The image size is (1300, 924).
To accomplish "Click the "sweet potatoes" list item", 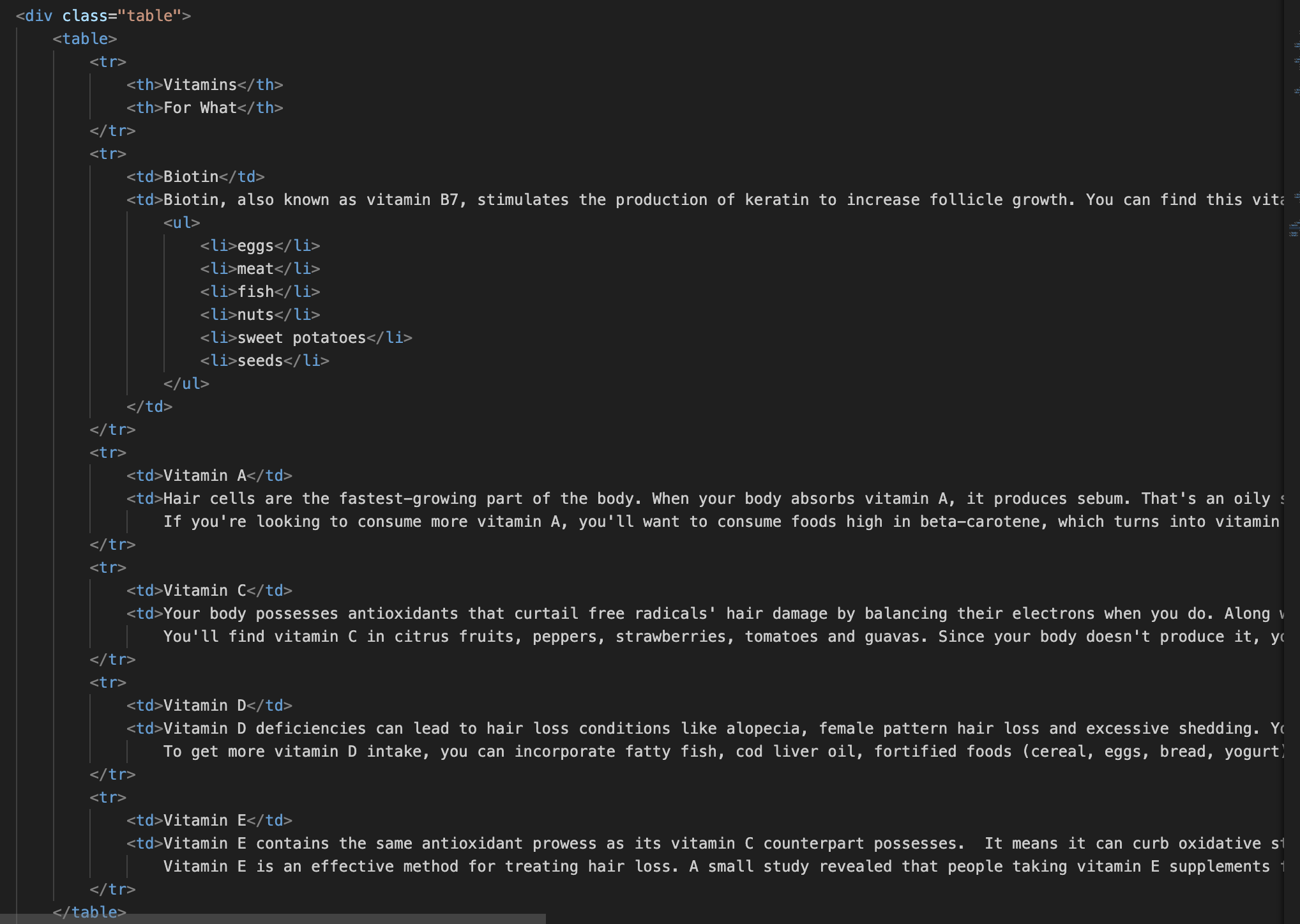I will [x=301, y=338].
